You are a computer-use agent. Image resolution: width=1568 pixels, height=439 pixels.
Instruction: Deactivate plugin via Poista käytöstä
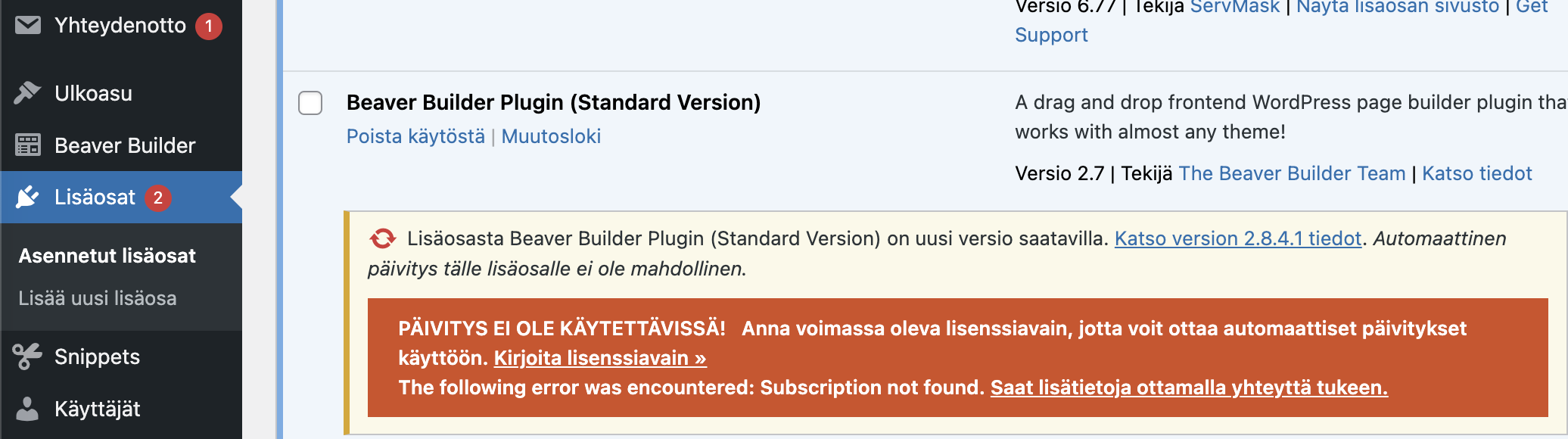415,136
